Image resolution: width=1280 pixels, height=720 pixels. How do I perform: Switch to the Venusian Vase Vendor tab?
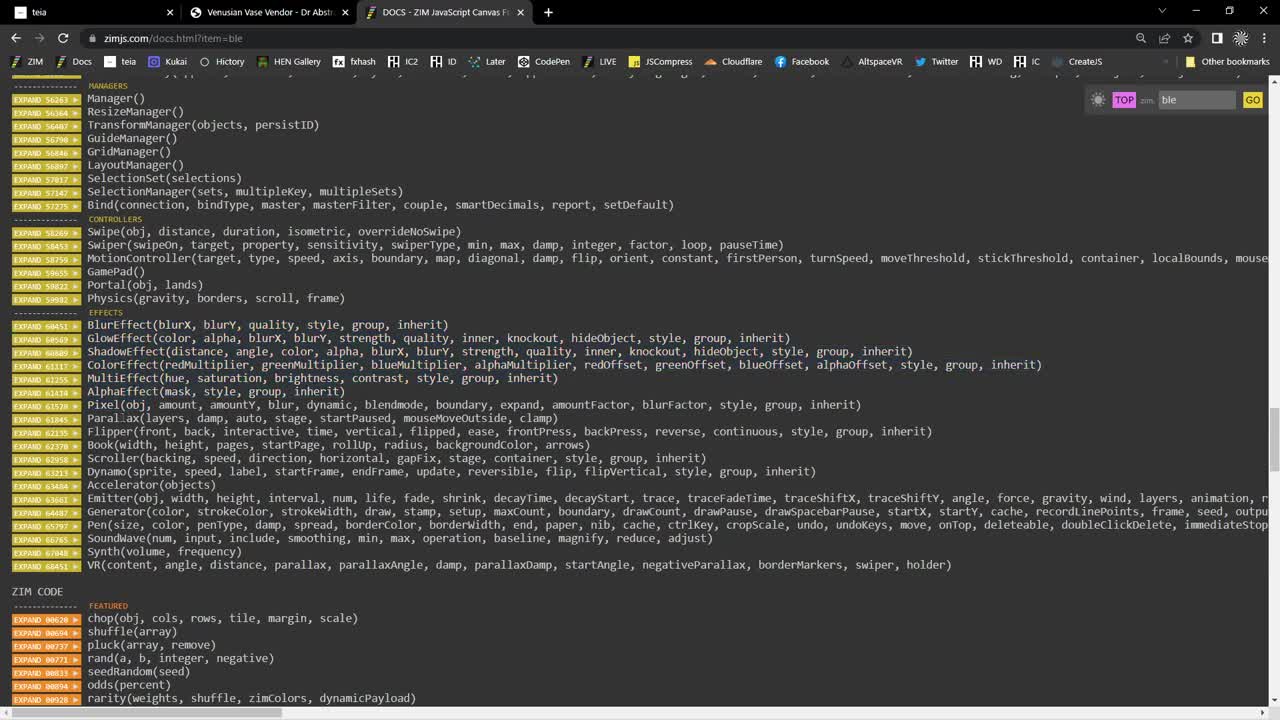click(270, 12)
